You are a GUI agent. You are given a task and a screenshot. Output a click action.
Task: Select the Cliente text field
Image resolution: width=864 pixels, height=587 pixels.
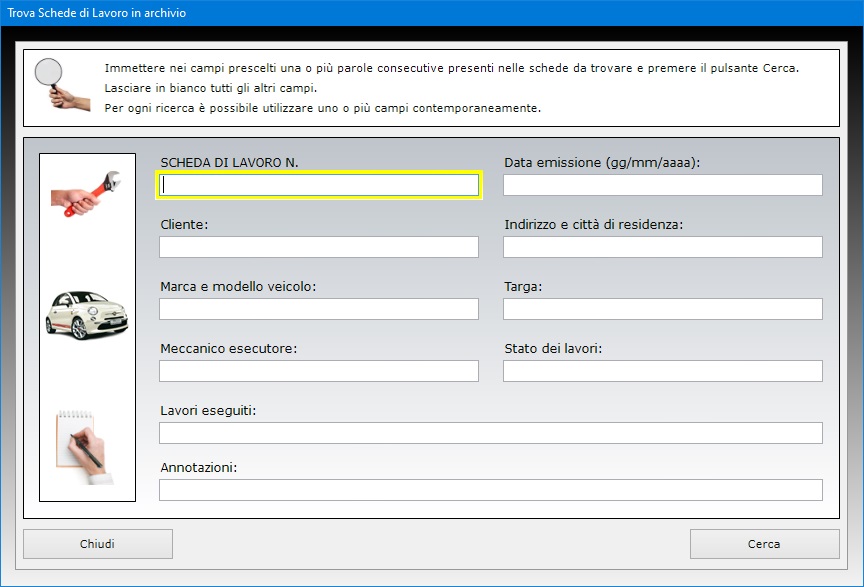click(x=319, y=247)
